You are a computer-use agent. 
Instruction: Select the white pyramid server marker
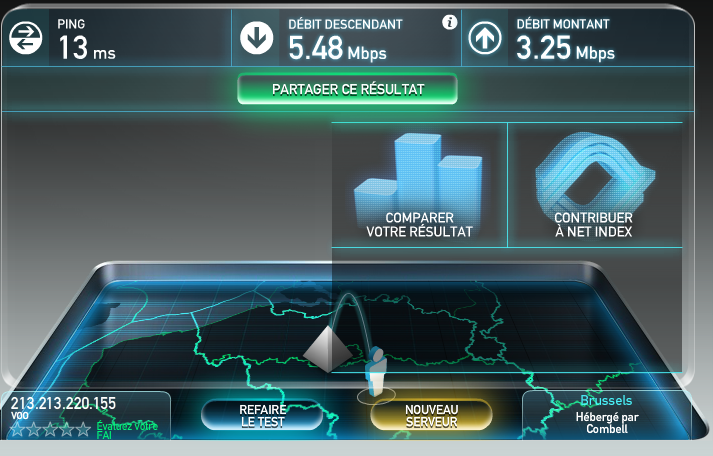point(327,349)
